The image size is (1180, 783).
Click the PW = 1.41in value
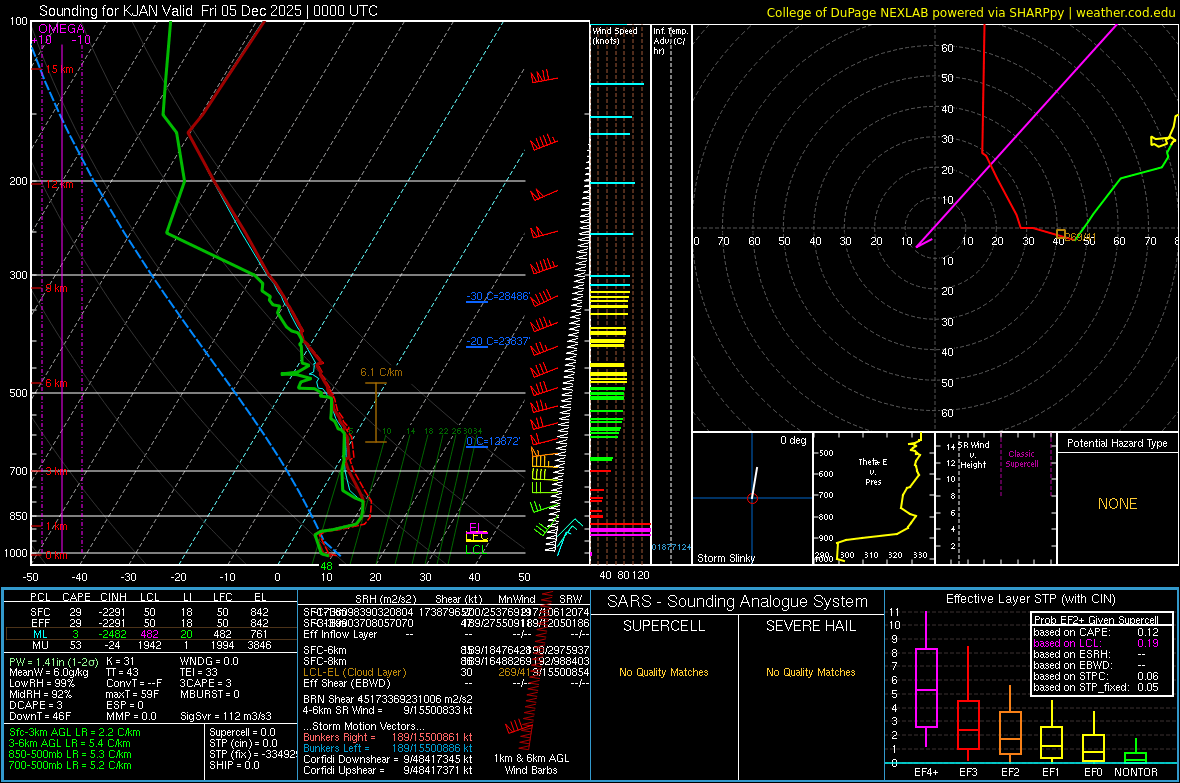(x=54, y=662)
